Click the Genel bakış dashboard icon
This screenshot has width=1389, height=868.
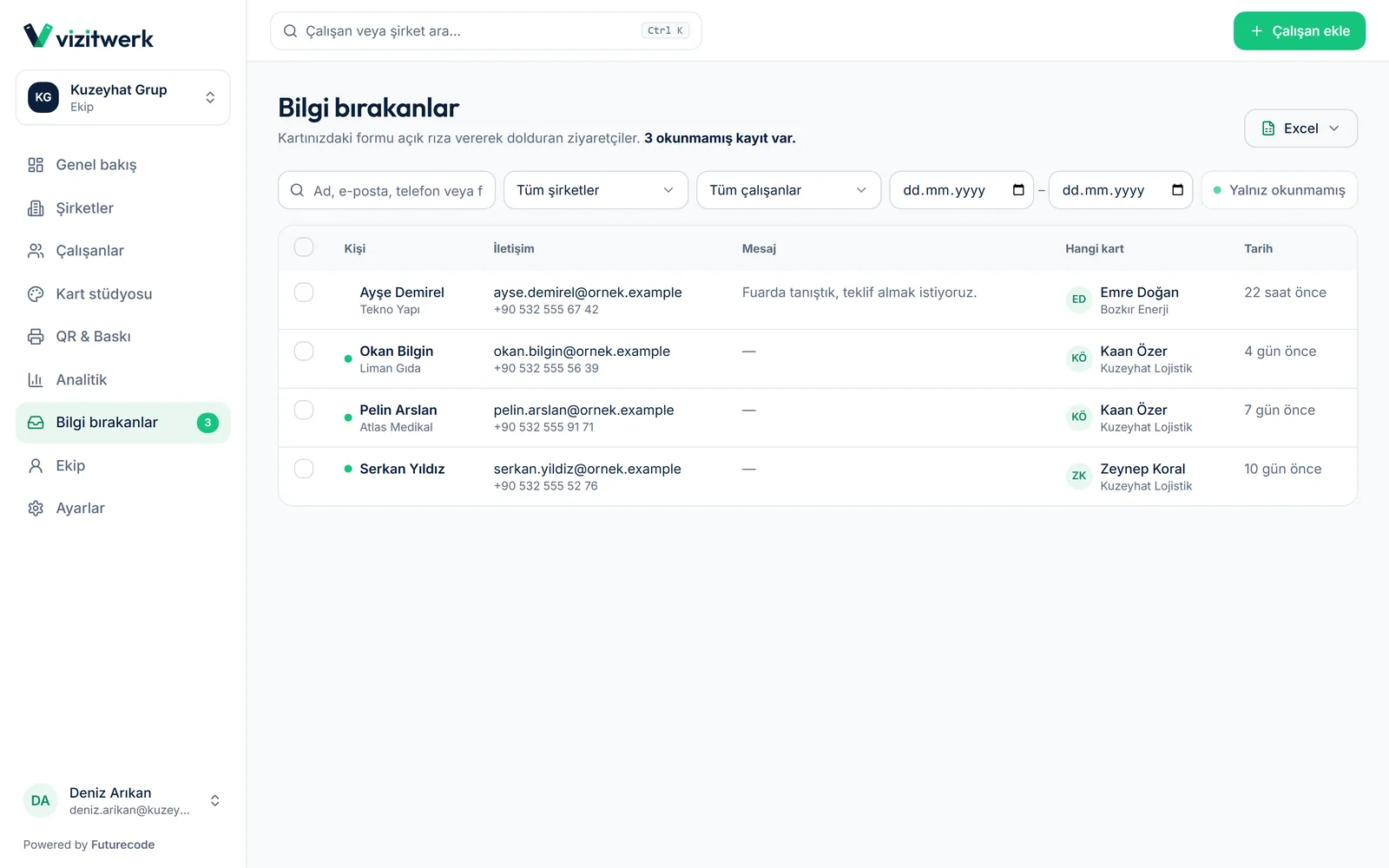pyautogui.click(x=36, y=165)
